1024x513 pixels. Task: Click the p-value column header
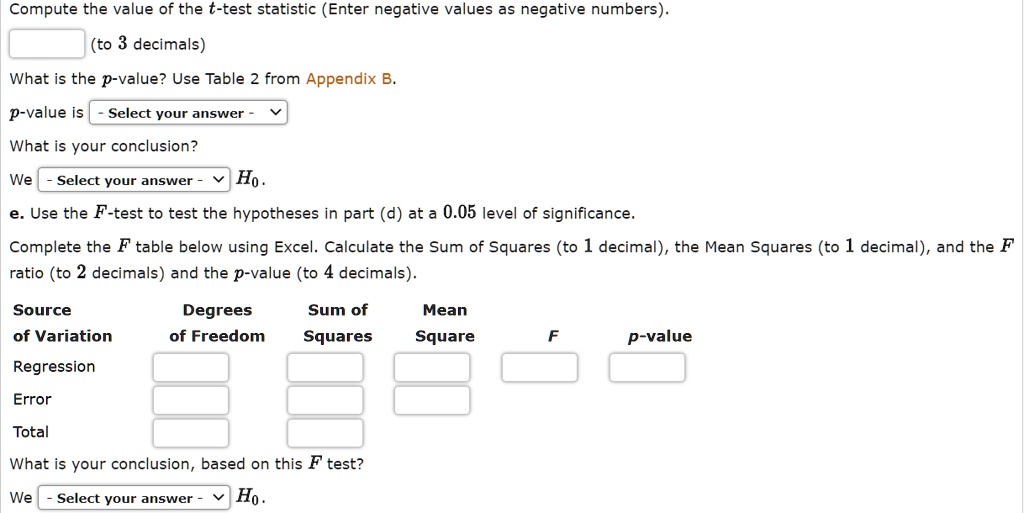[660, 336]
